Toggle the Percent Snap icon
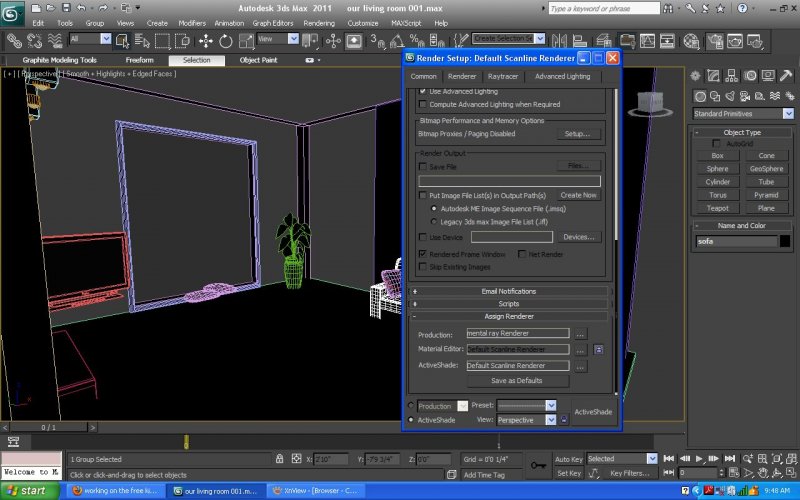This screenshot has width=800, height=500. click(x=416, y=41)
